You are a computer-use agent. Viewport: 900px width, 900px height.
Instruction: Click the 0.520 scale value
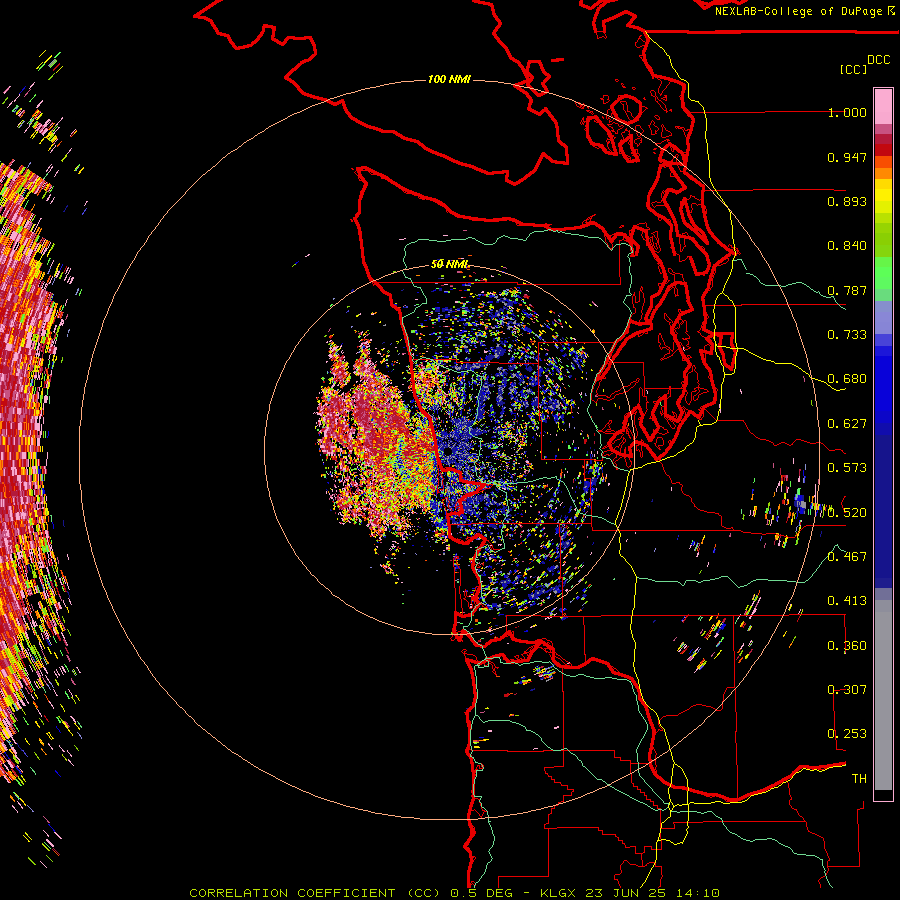(x=847, y=513)
